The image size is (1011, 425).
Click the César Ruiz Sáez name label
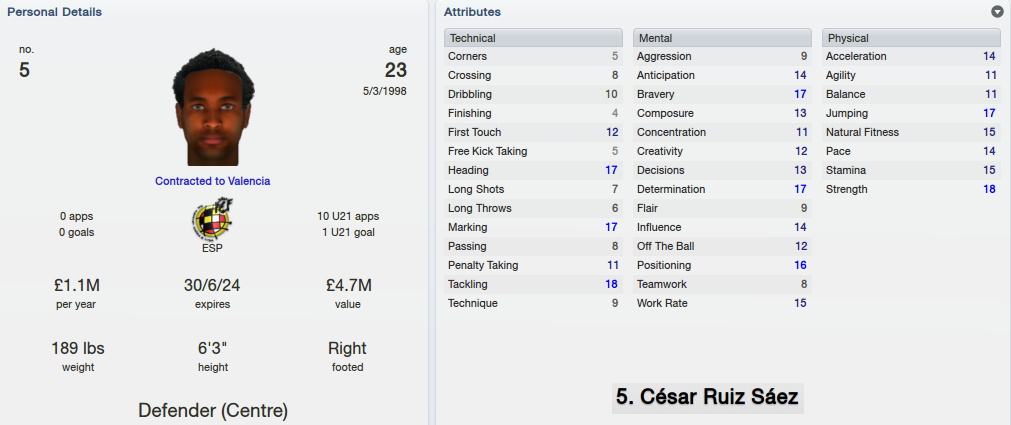[x=707, y=397]
